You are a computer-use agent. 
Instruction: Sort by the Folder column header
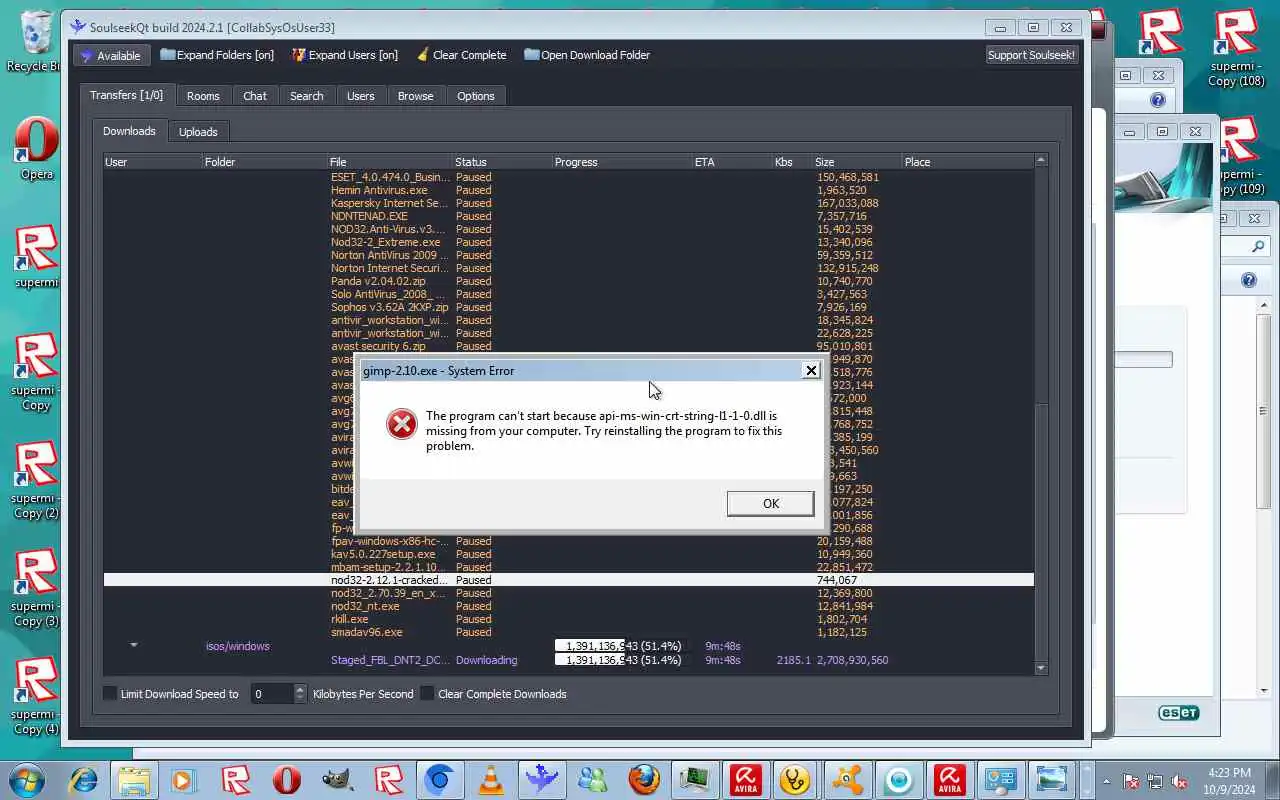coord(265,162)
